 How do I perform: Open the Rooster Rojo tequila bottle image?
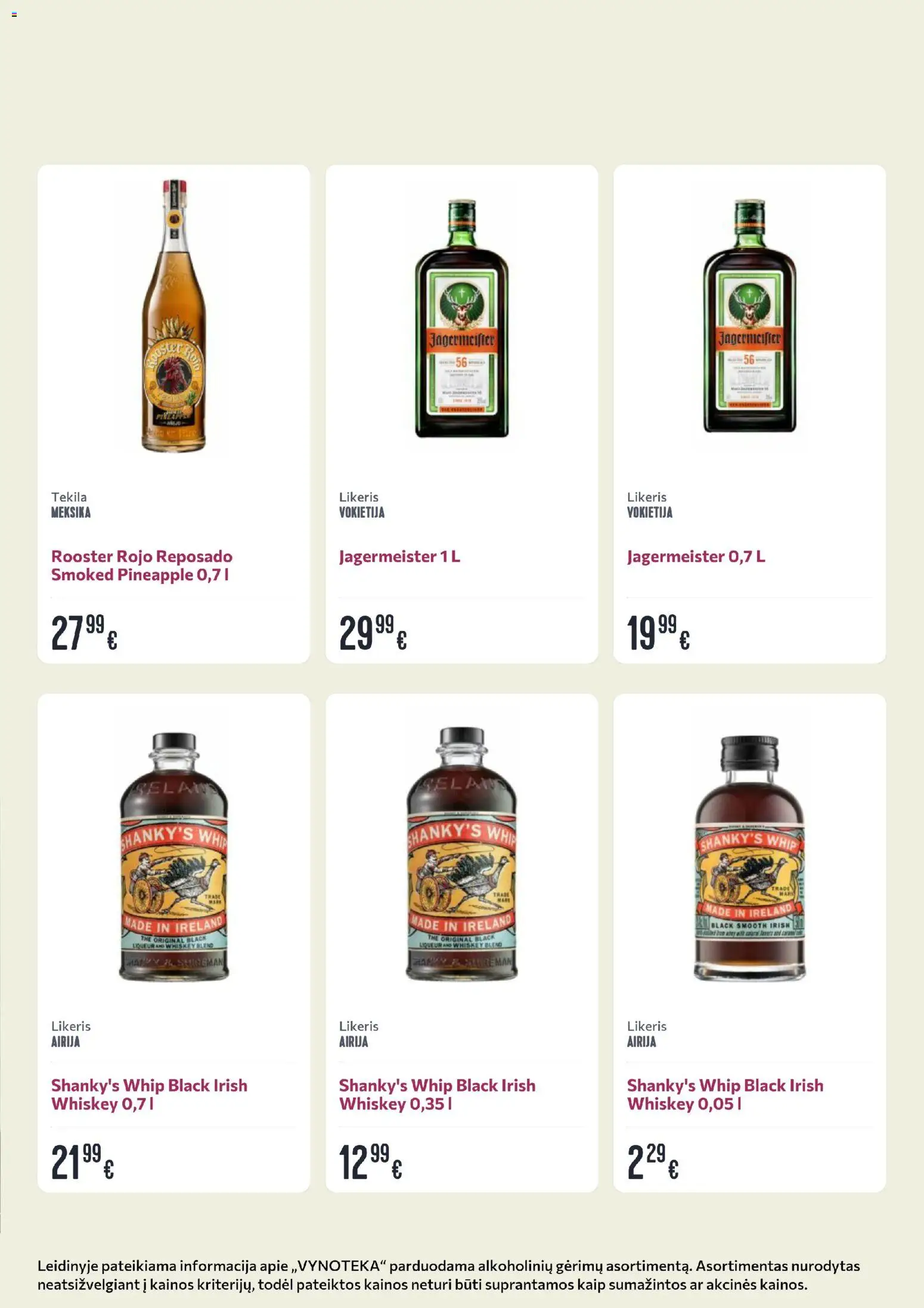(173, 316)
